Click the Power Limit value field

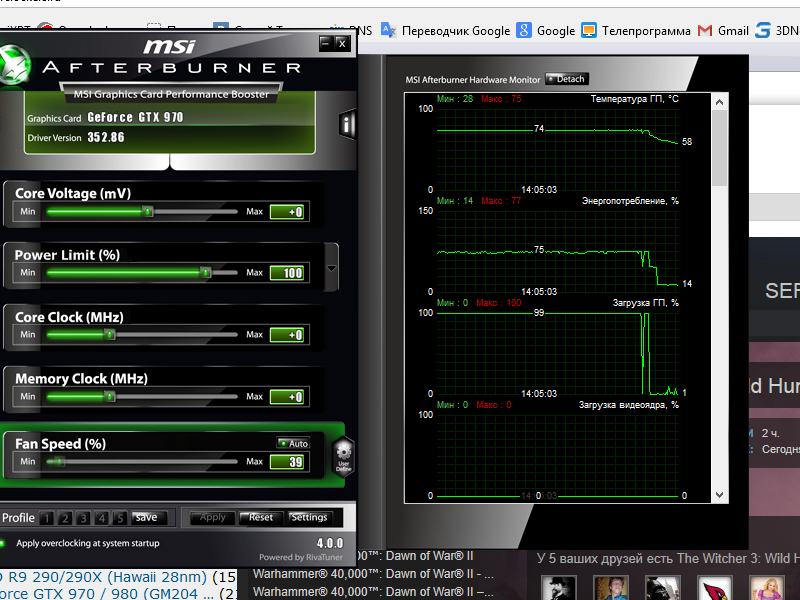click(289, 273)
